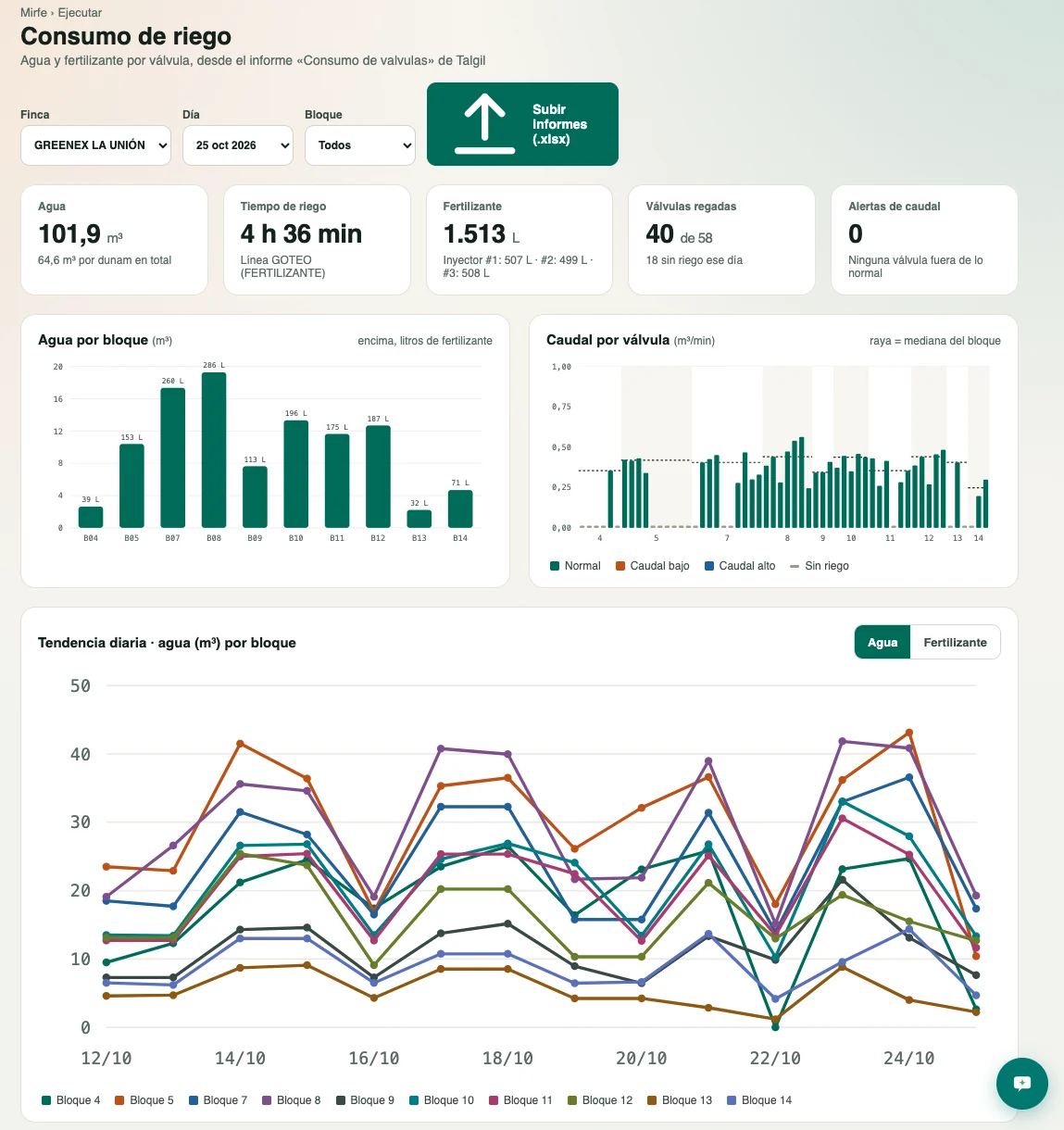1064x1130 pixels.
Task: Click the Caudal alto legend item
Action: pos(740,566)
